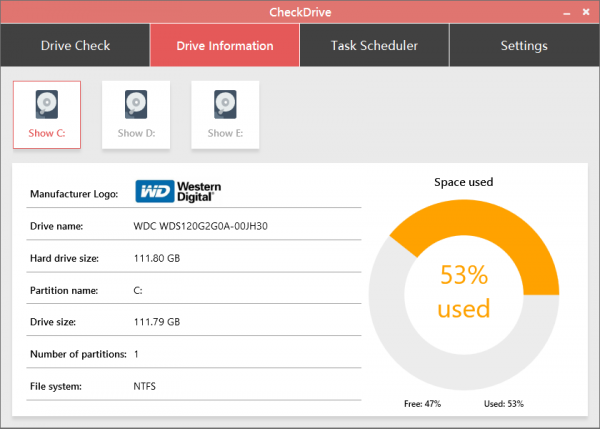Switch to the Drive Check tab
Viewport: 600px width, 429px height.
[x=75, y=46]
